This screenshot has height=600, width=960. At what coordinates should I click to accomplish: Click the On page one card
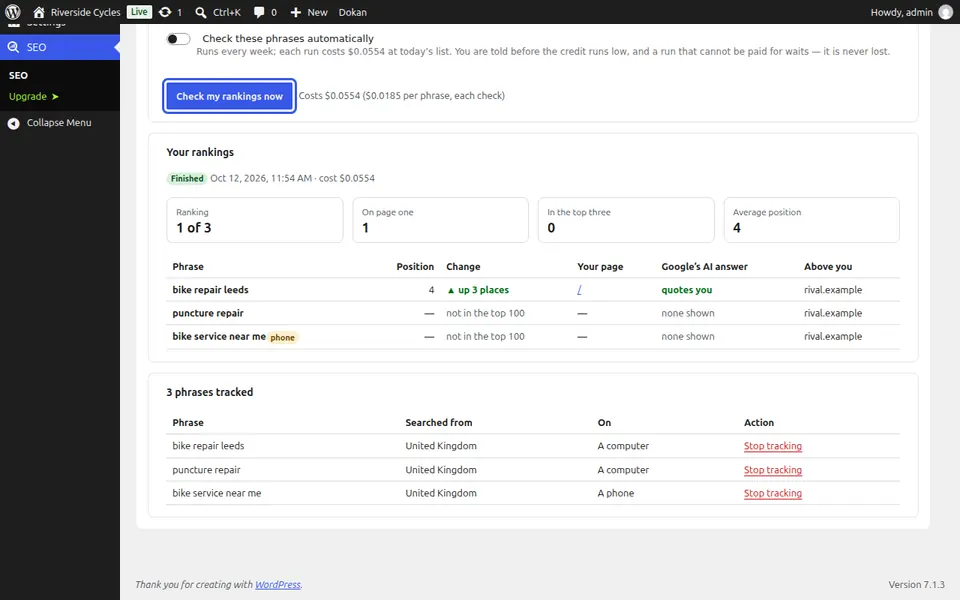[x=440, y=220]
